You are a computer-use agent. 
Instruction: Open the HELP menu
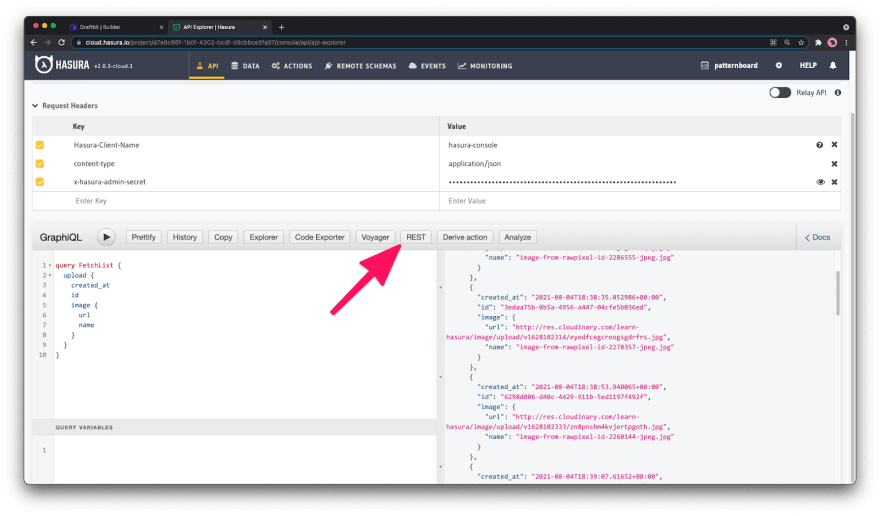pyautogui.click(x=808, y=66)
